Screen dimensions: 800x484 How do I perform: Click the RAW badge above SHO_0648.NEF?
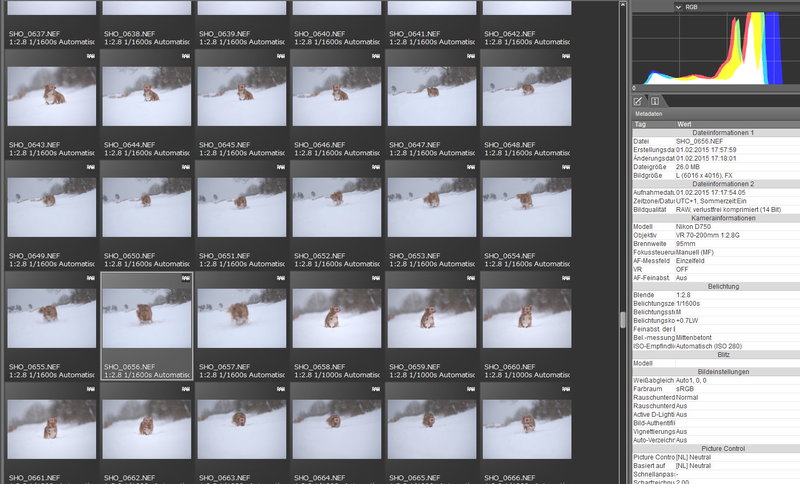(x=566, y=57)
